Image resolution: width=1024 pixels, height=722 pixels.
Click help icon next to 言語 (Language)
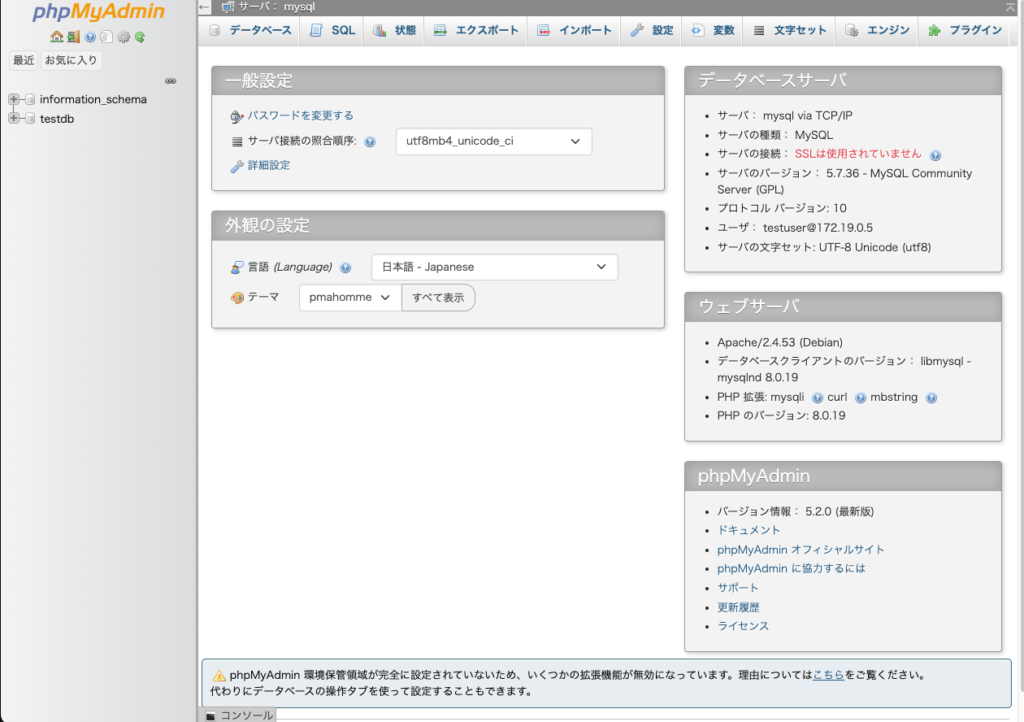[345, 268]
